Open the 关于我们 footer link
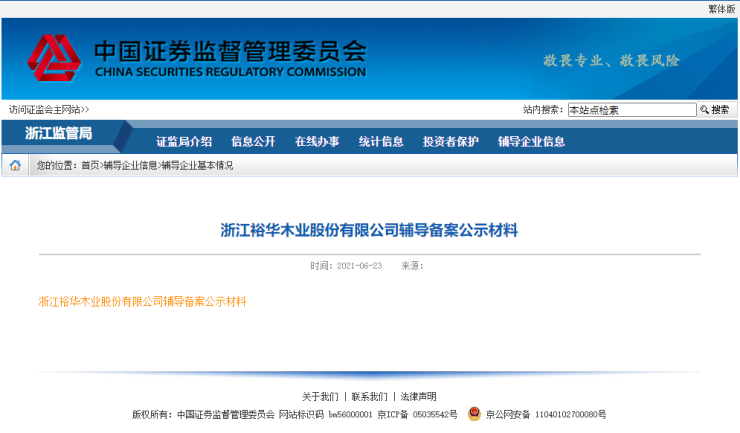 (x=320, y=397)
